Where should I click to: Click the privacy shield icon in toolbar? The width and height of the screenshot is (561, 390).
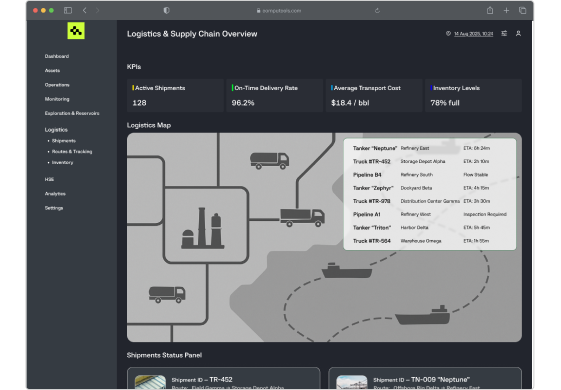166,10
